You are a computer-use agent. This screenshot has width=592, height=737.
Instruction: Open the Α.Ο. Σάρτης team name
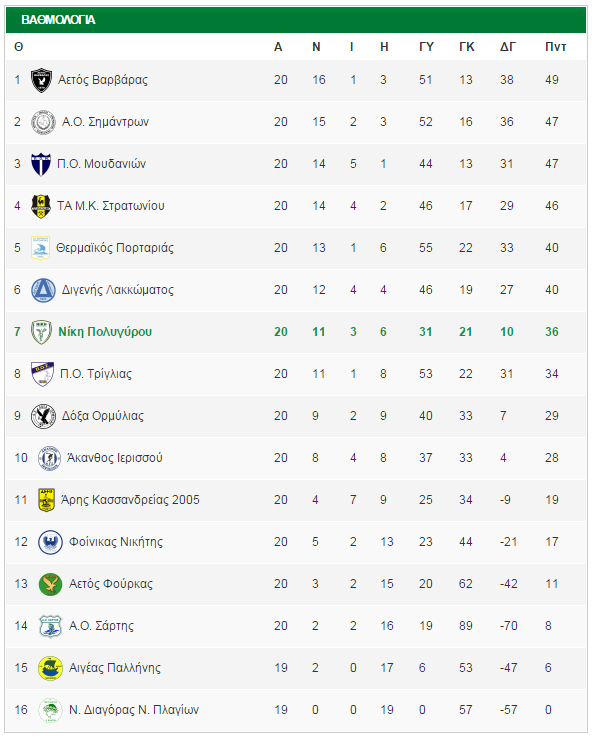pos(101,626)
